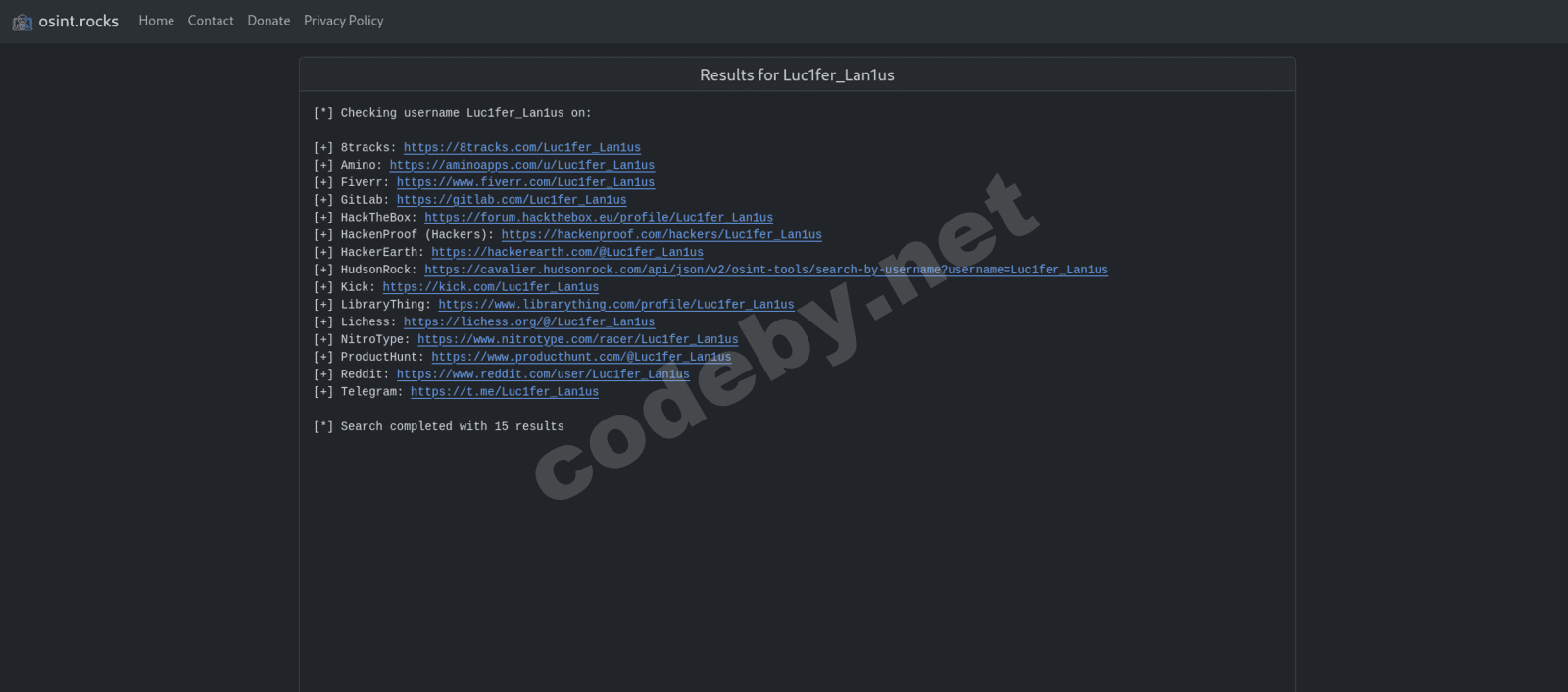Open the Contact page
The image size is (1568, 692).
click(211, 21)
